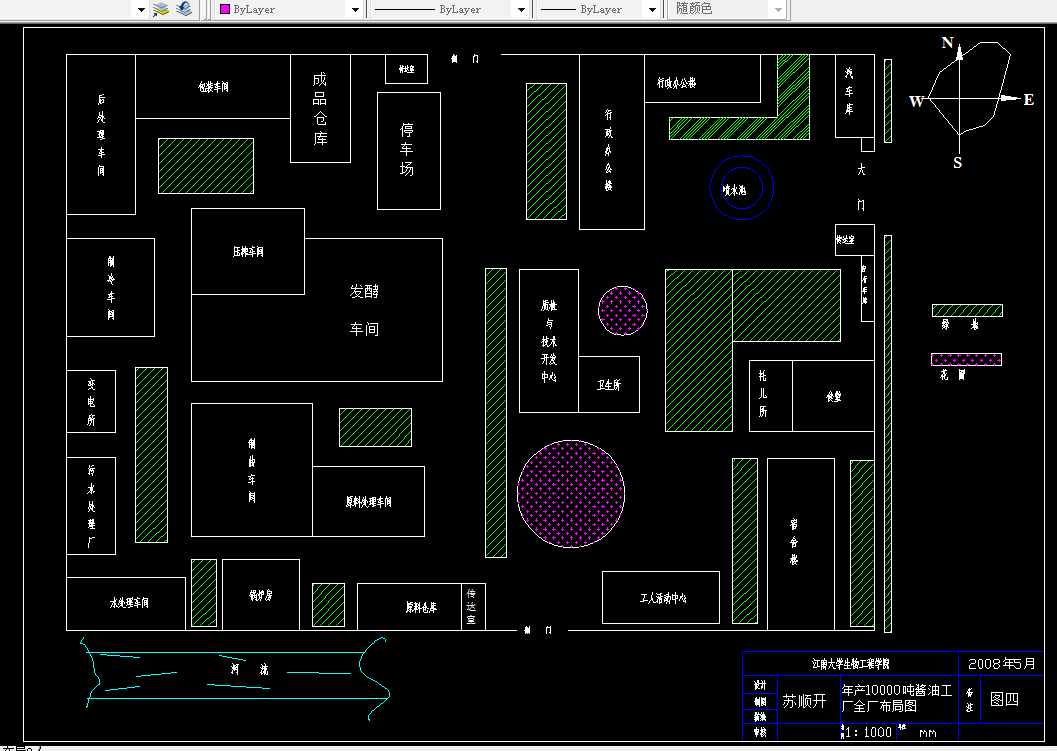Viewport: 1057px width, 751px height.
Task: Click the Layer Previous icon
Action: (183, 9)
